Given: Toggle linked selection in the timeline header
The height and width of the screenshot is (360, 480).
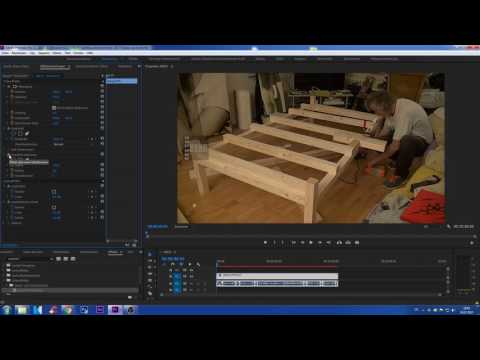Looking at the screenshot, I should coord(181,264).
